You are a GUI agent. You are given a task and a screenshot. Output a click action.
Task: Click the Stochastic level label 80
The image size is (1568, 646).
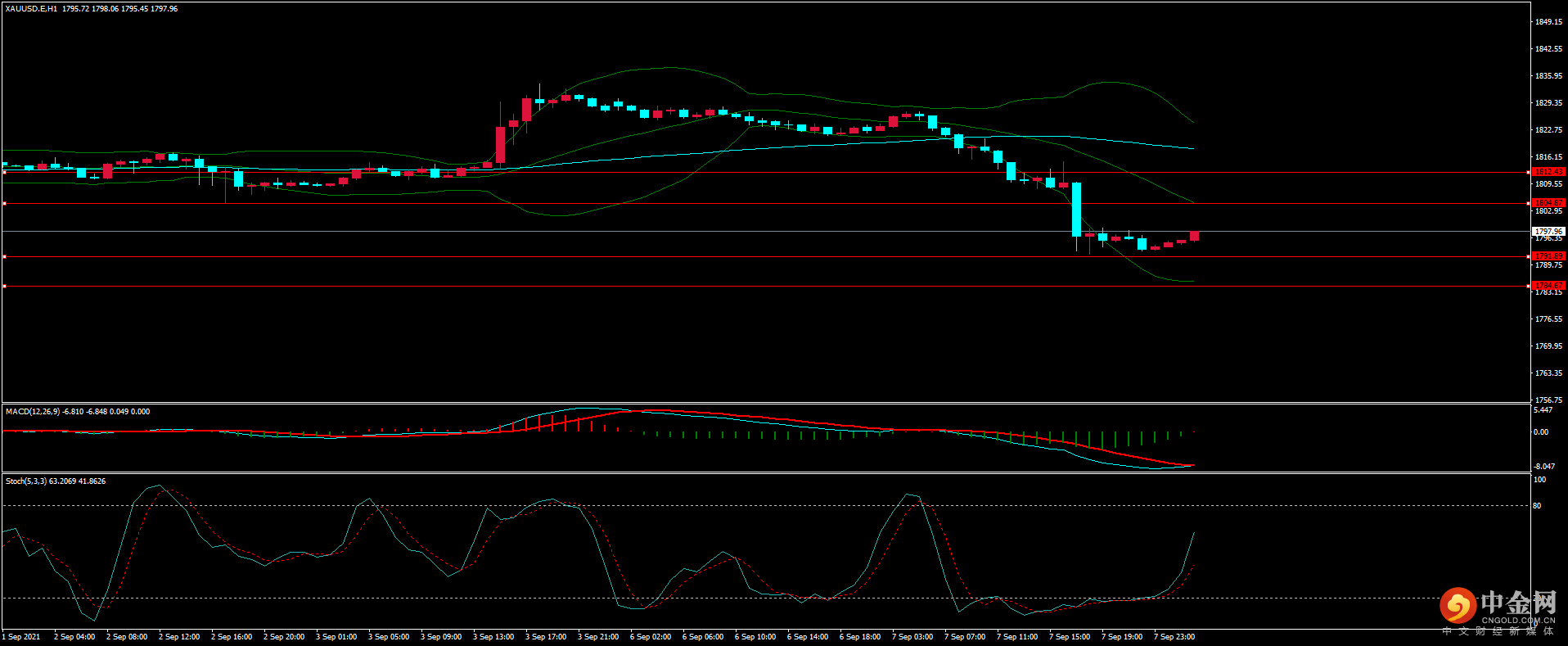pyautogui.click(x=1537, y=506)
